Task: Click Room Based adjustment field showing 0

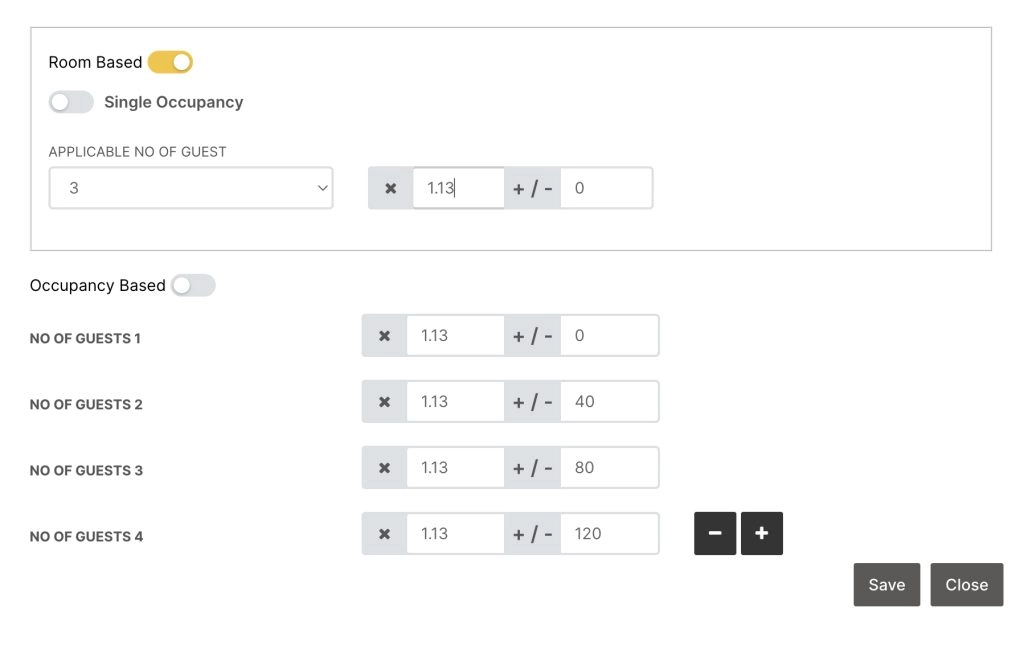Action: coord(606,188)
